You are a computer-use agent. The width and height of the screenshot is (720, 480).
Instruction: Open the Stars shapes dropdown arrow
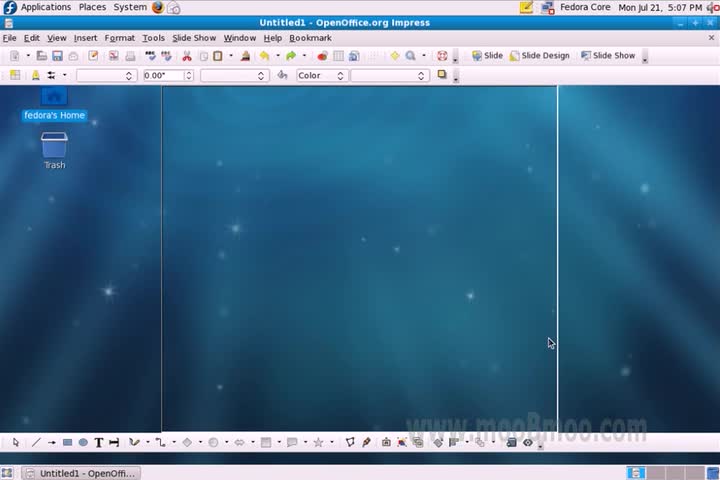(x=332, y=442)
